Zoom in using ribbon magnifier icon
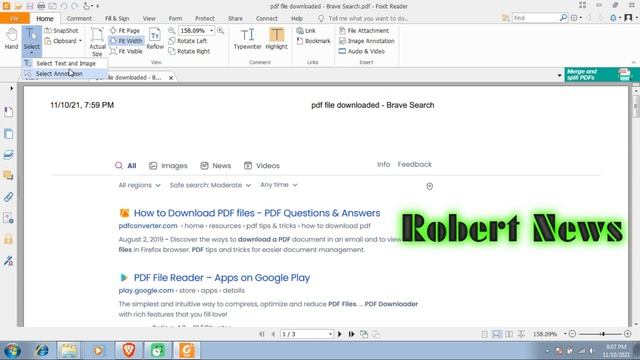Screen dimensions: 640x360 click(x=220, y=31)
